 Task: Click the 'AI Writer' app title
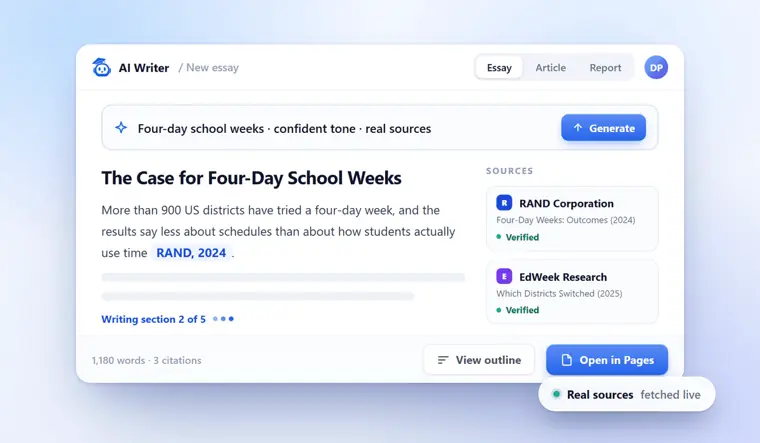coord(144,68)
